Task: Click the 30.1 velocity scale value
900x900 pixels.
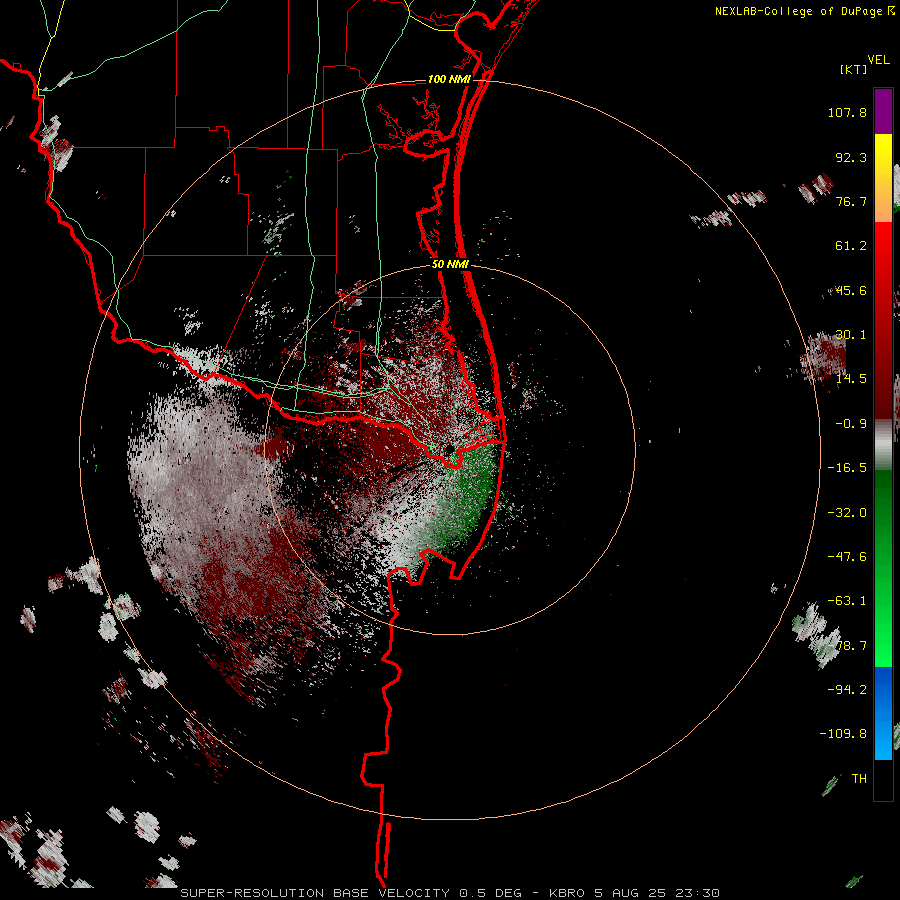Action: [x=851, y=335]
